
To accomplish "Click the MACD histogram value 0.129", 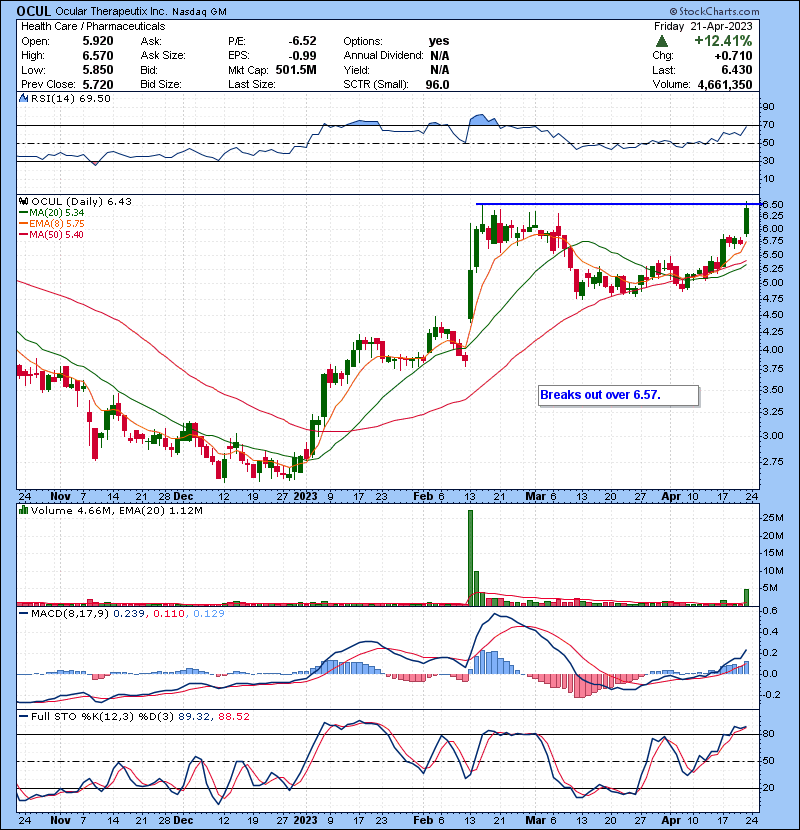I will tap(209, 614).
